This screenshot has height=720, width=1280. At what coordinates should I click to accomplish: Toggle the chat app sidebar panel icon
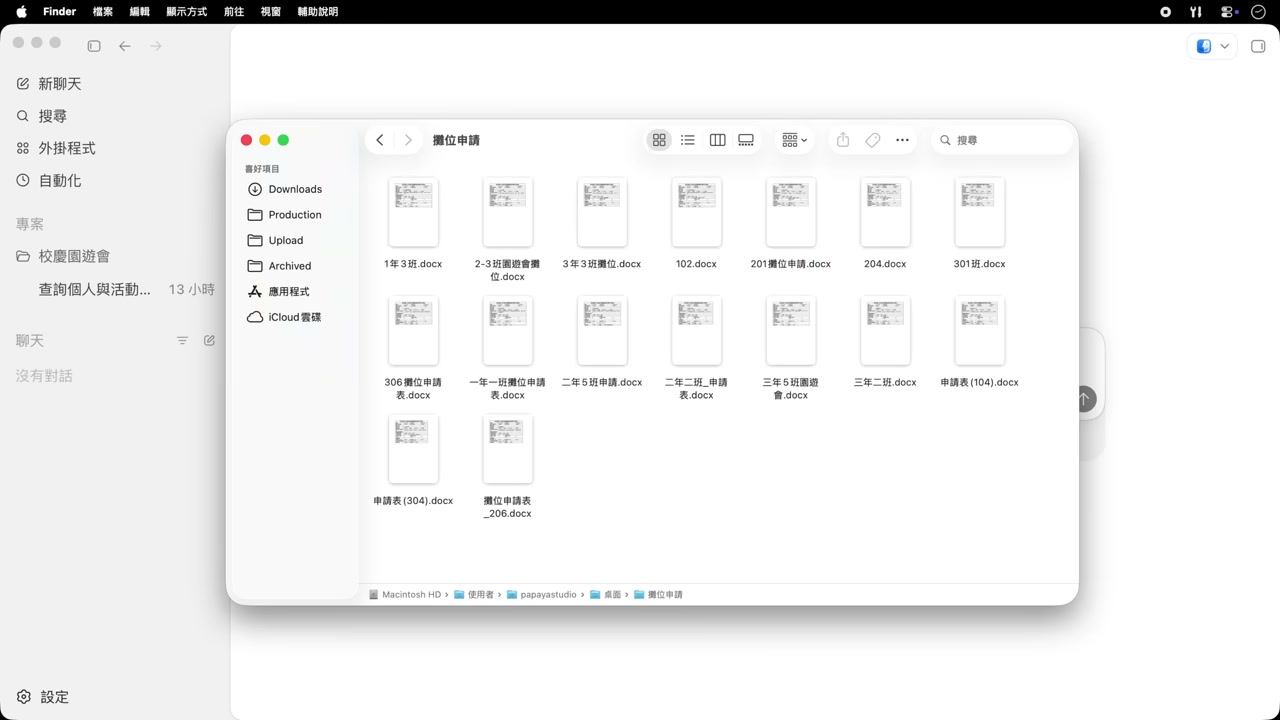pos(94,46)
